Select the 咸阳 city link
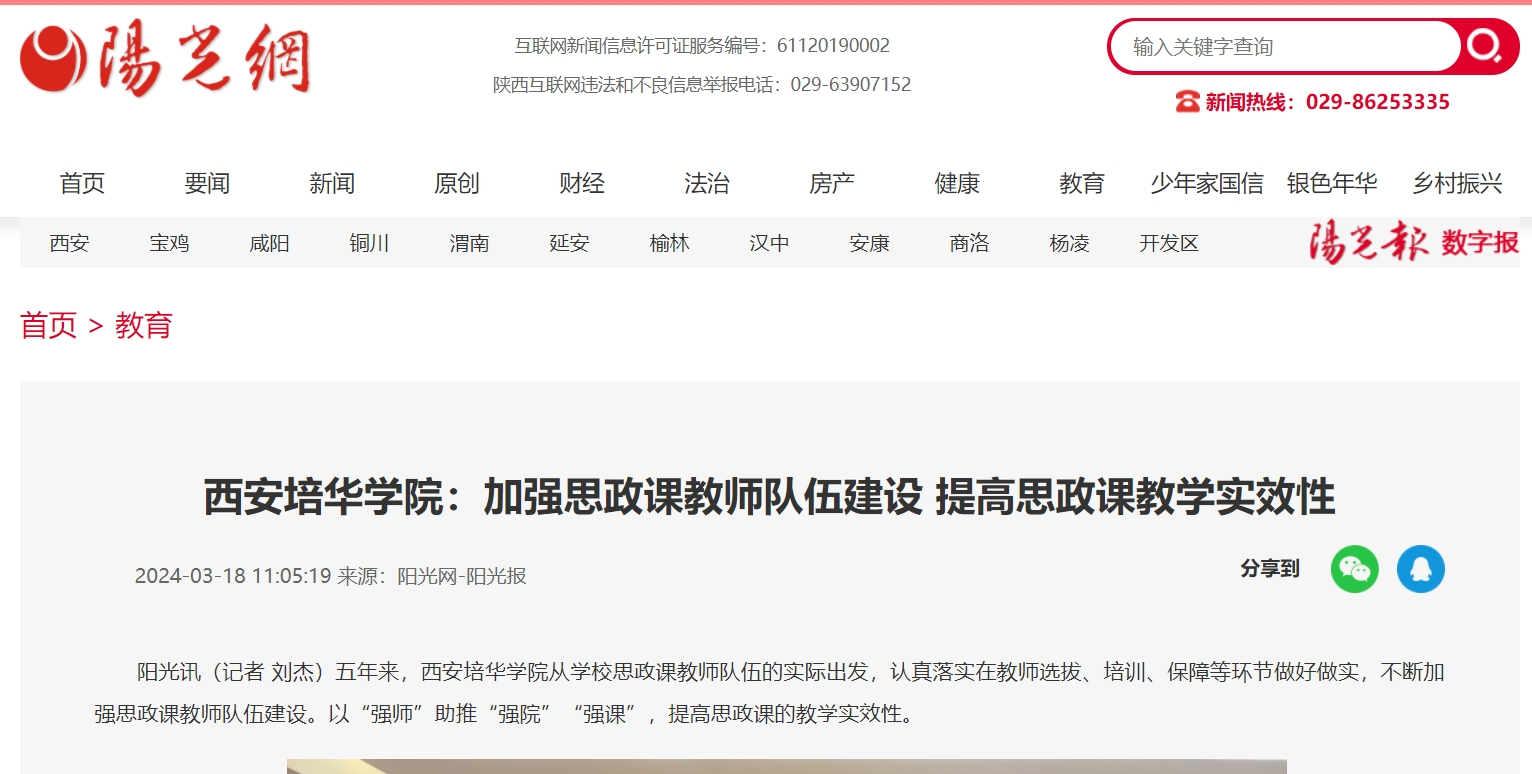Image resolution: width=1532 pixels, height=774 pixels. coord(270,243)
